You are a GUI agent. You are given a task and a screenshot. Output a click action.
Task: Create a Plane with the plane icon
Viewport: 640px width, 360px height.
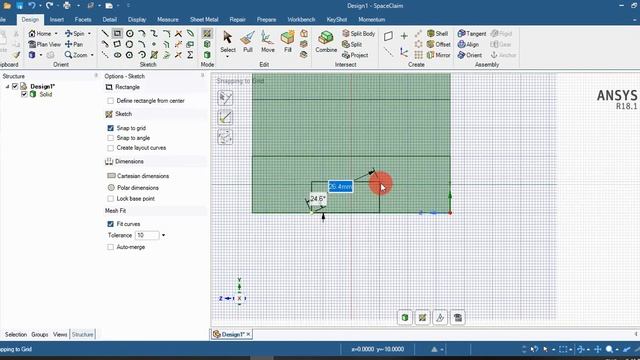(388, 36)
